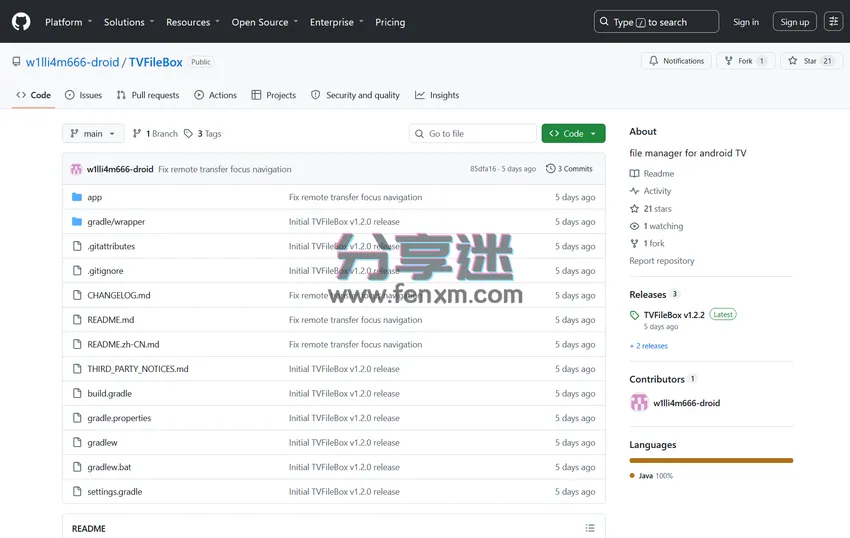
Task: Open the gradlew.bat file
Action: pos(109,467)
